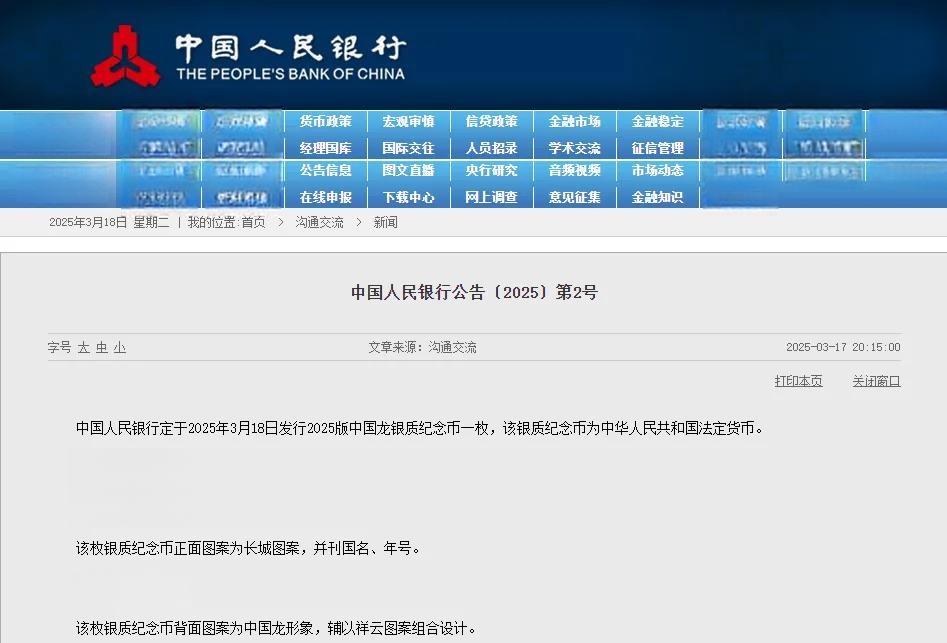
Task: Click the date 2025年3月18日 星期二 in the breadcrumb bar
Action: pos(109,222)
